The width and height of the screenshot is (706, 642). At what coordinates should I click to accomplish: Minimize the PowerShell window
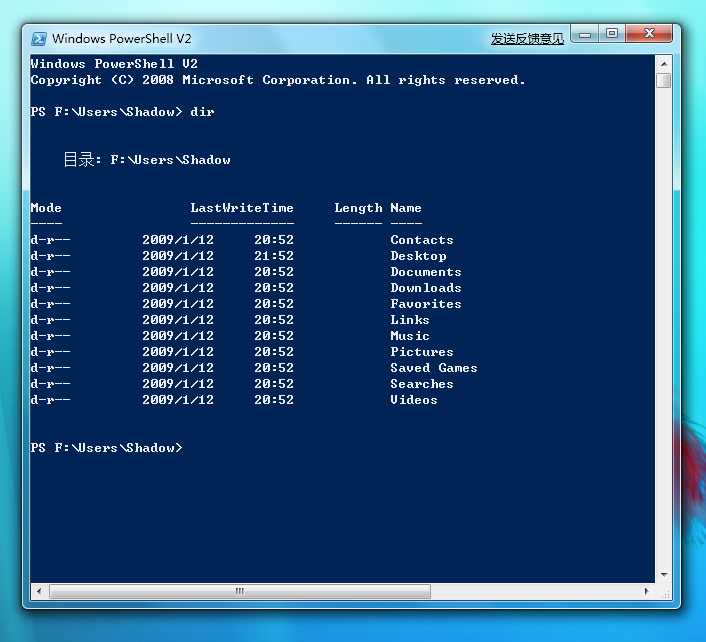pyautogui.click(x=584, y=34)
